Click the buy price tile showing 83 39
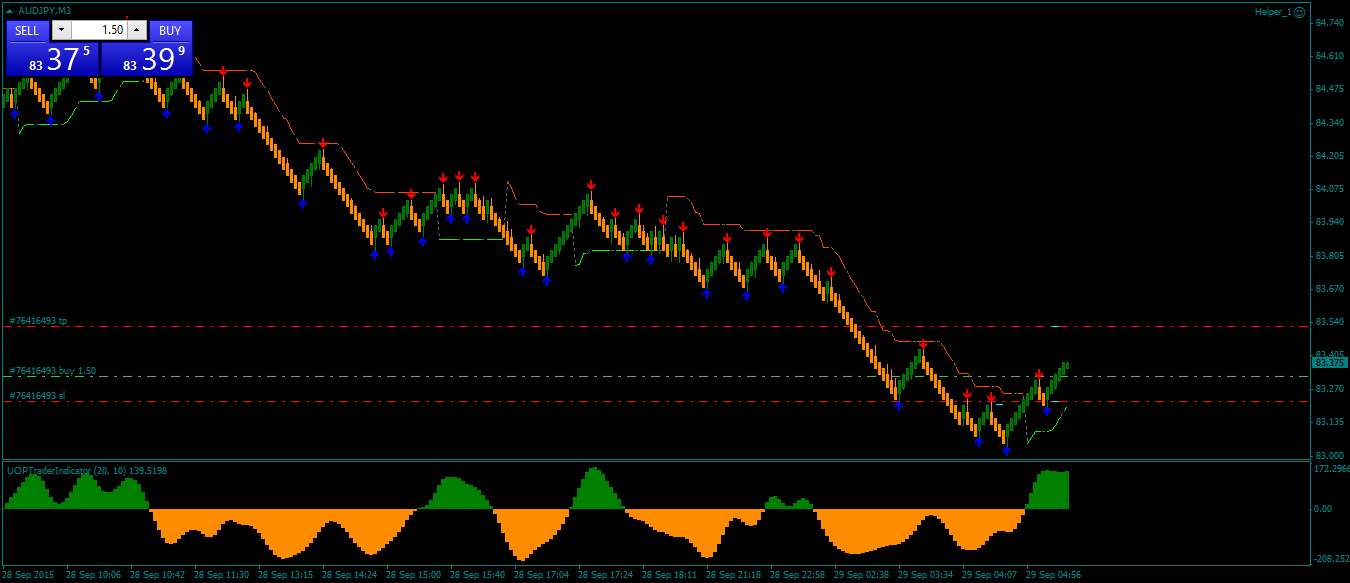The height and width of the screenshot is (583, 1350). click(x=147, y=59)
